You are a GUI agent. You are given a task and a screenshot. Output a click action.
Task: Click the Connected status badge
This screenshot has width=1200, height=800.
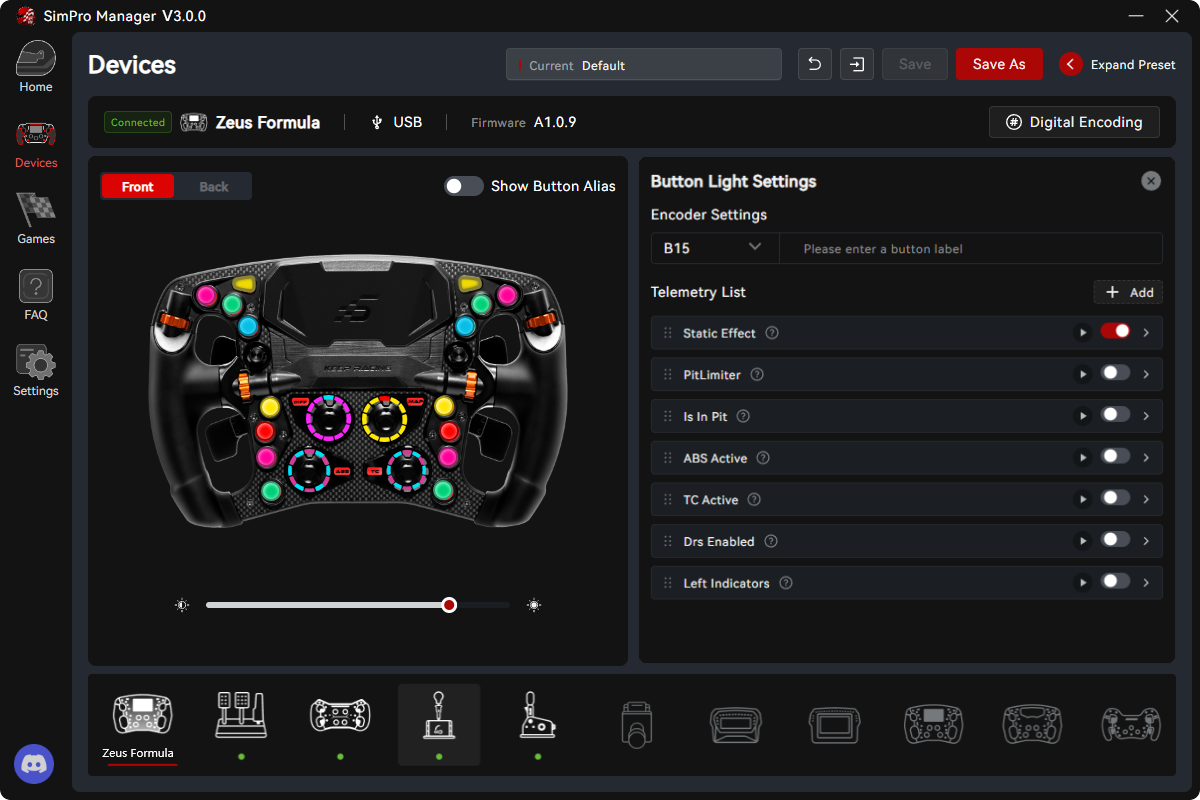[x=138, y=122]
